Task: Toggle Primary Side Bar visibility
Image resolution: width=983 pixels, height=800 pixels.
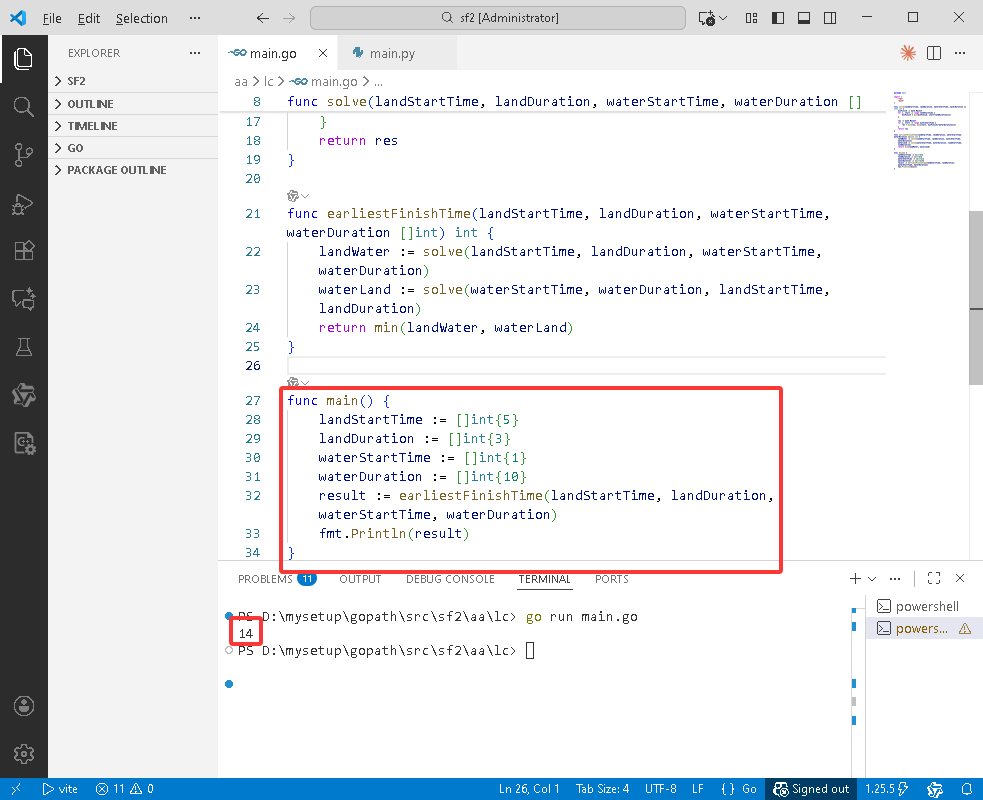Action: [777, 18]
